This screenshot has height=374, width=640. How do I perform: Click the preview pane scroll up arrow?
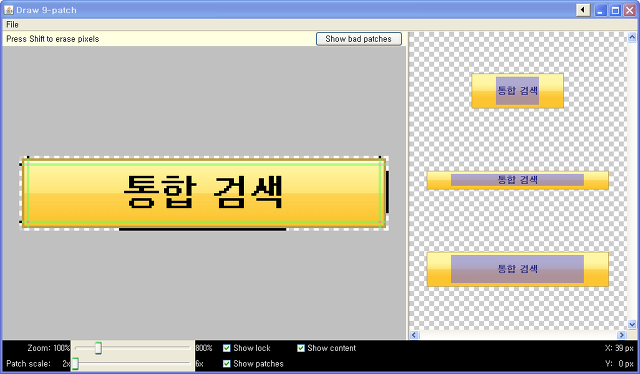point(632,38)
